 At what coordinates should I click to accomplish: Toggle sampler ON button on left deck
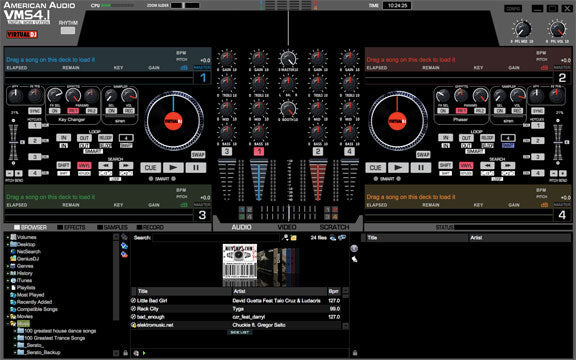(x=111, y=111)
